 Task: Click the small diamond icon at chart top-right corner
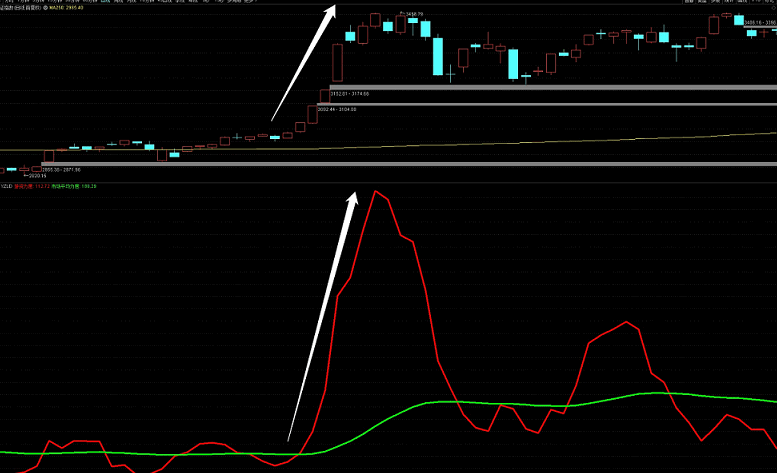pyautogui.click(x=774, y=8)
